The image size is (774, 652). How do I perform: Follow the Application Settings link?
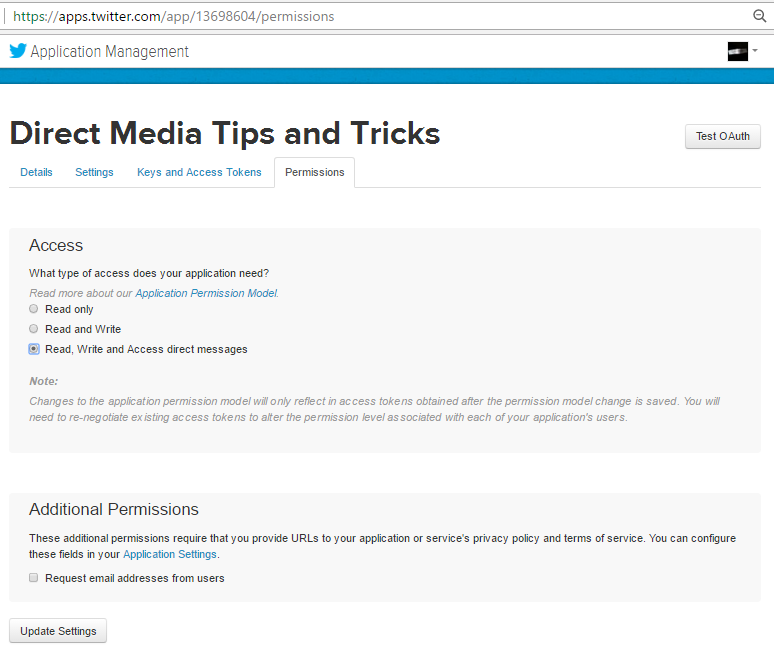[x=170, y=554]
